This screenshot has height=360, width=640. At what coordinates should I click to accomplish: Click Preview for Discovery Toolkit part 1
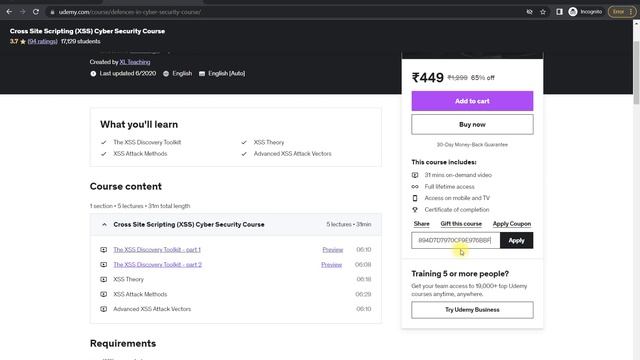(333, 250)
